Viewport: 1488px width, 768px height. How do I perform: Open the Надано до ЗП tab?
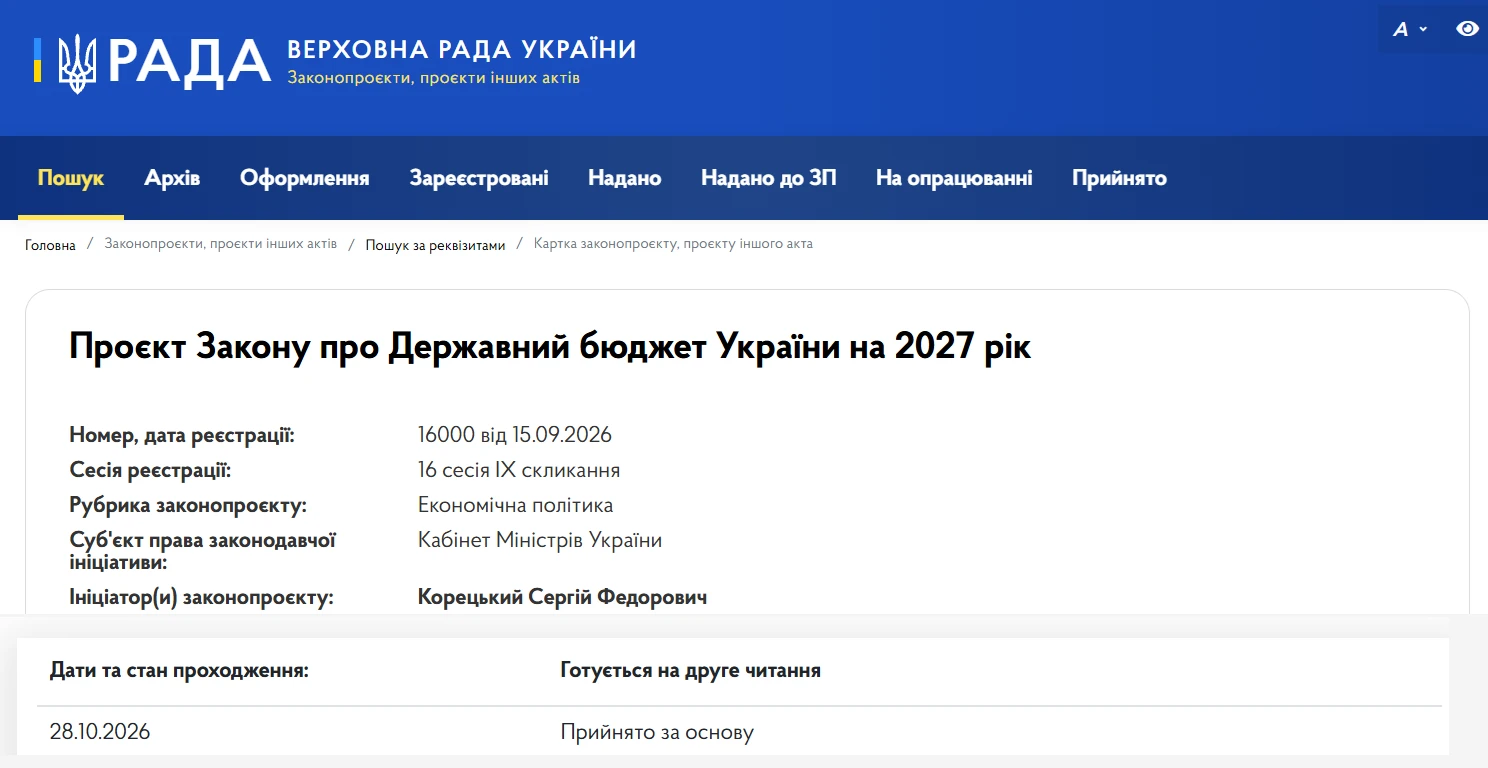click(769, 178)
